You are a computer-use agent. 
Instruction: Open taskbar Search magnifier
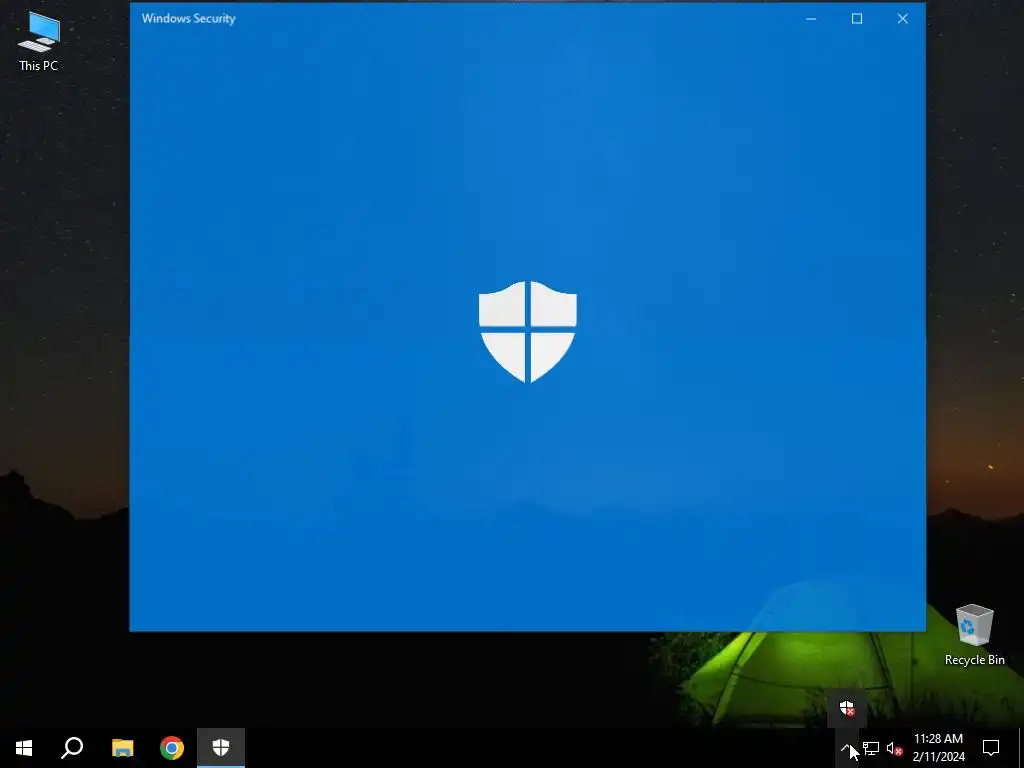[72, 748]
